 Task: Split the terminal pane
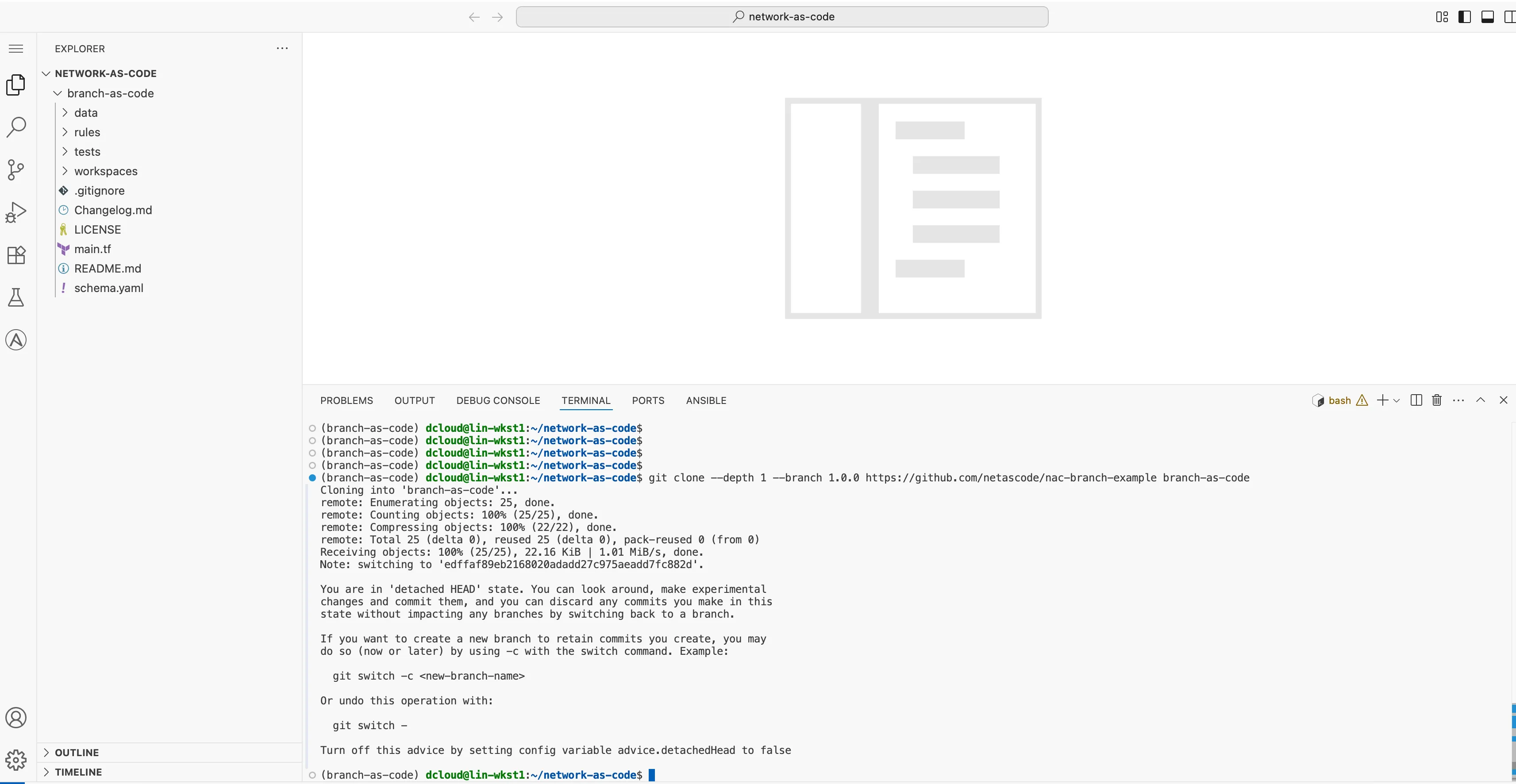tap(1416, 400)
